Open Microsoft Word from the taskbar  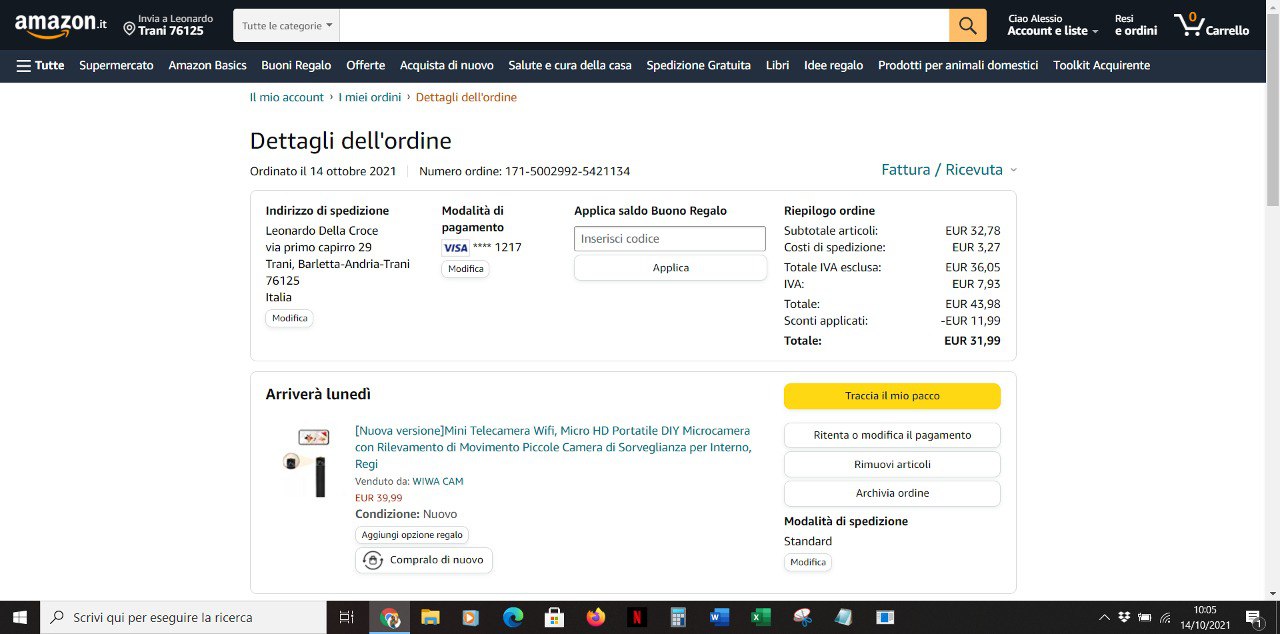pos(719,617)
